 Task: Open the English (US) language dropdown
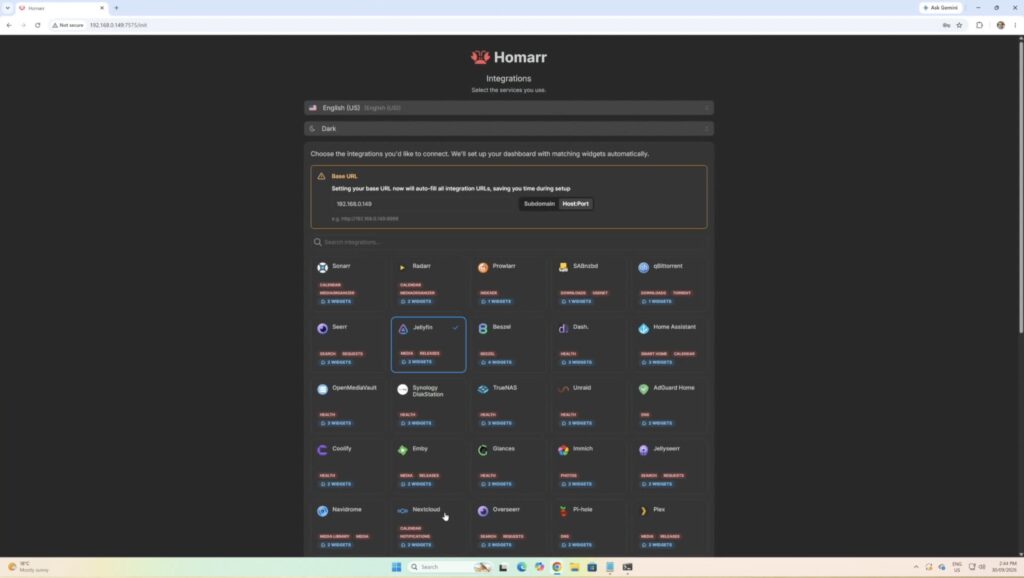pos(509,108)
